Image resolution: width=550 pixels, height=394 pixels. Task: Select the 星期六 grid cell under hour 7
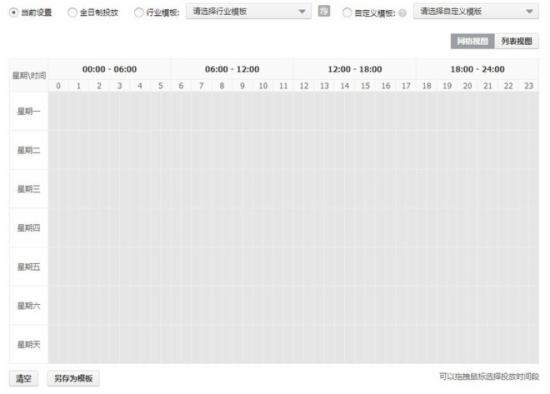tap(202, 306)
